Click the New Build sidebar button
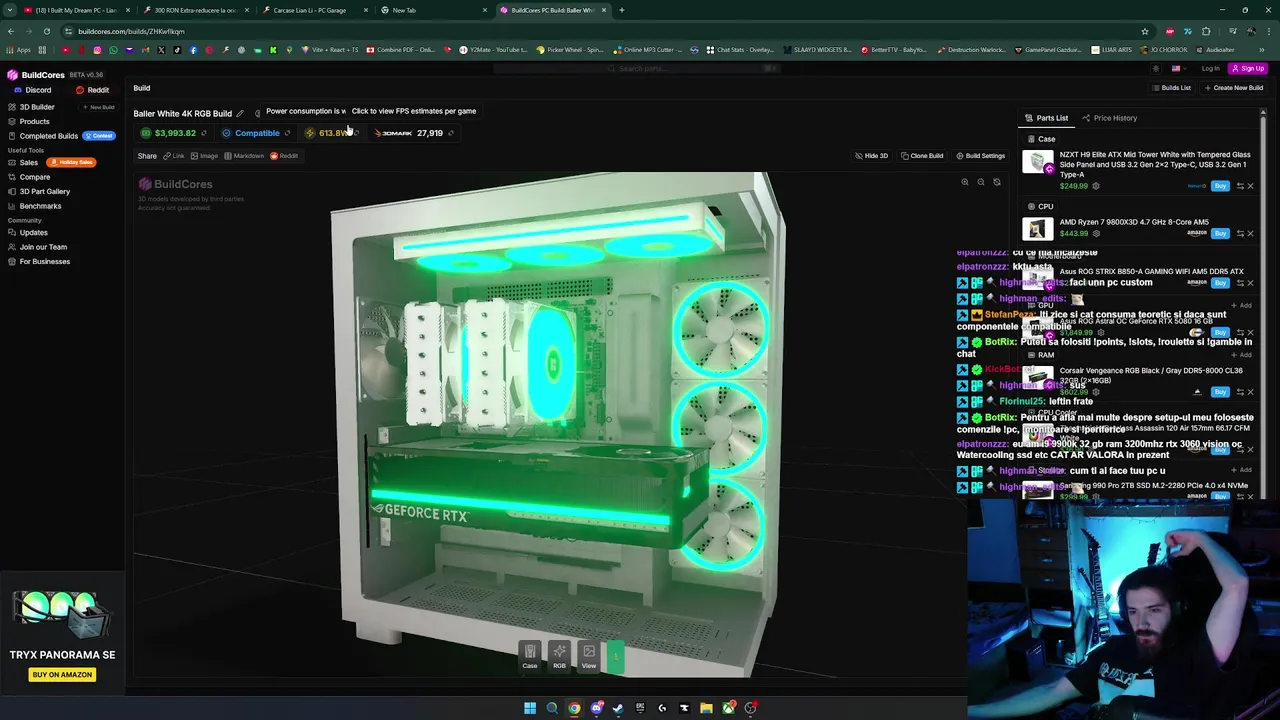This screenshot has height=720, width=1280. point(99,107)
